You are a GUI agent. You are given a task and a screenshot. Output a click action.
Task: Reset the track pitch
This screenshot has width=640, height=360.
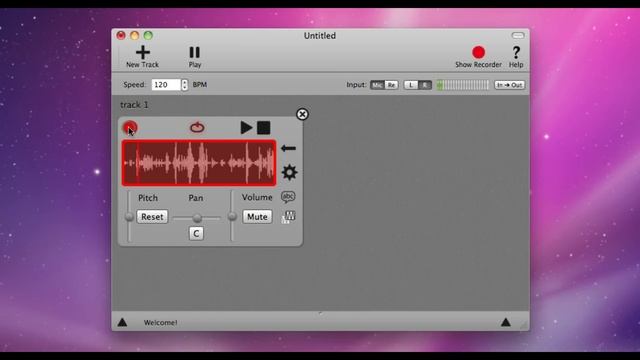[x=152, y=217]
